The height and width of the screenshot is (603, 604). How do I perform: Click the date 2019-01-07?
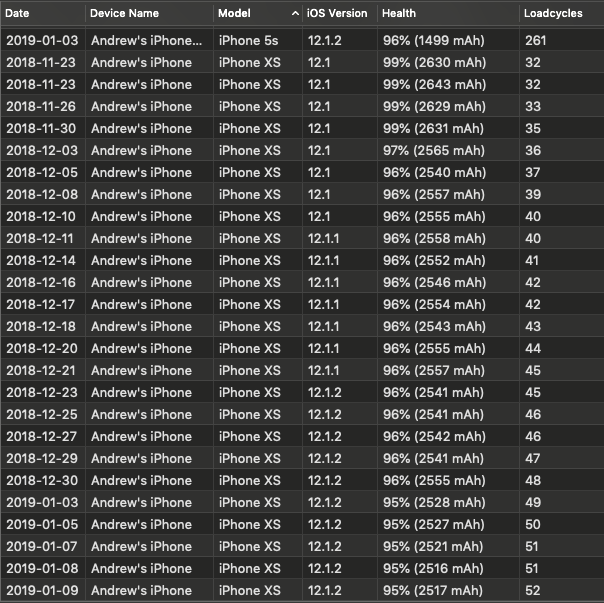click(42, 546)
